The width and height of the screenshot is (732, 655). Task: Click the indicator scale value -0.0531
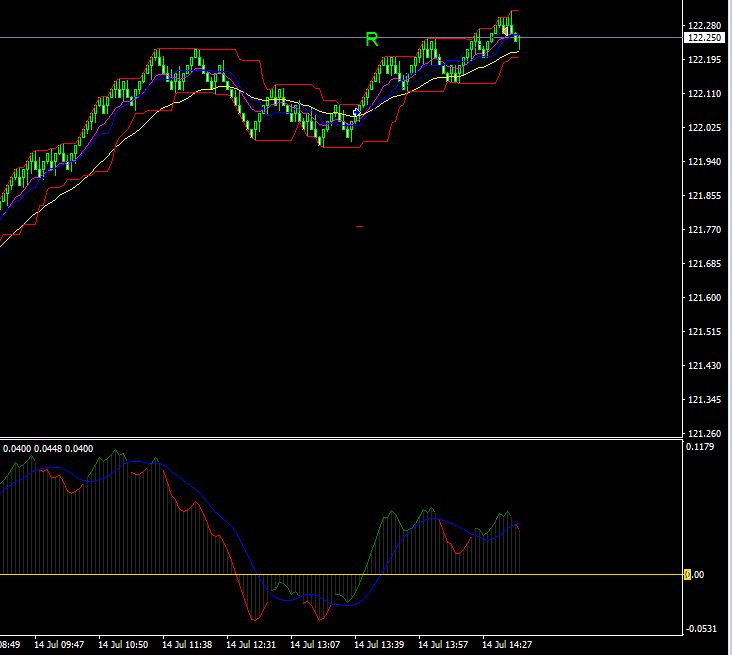pyautogui.click(x=700, y=629)
